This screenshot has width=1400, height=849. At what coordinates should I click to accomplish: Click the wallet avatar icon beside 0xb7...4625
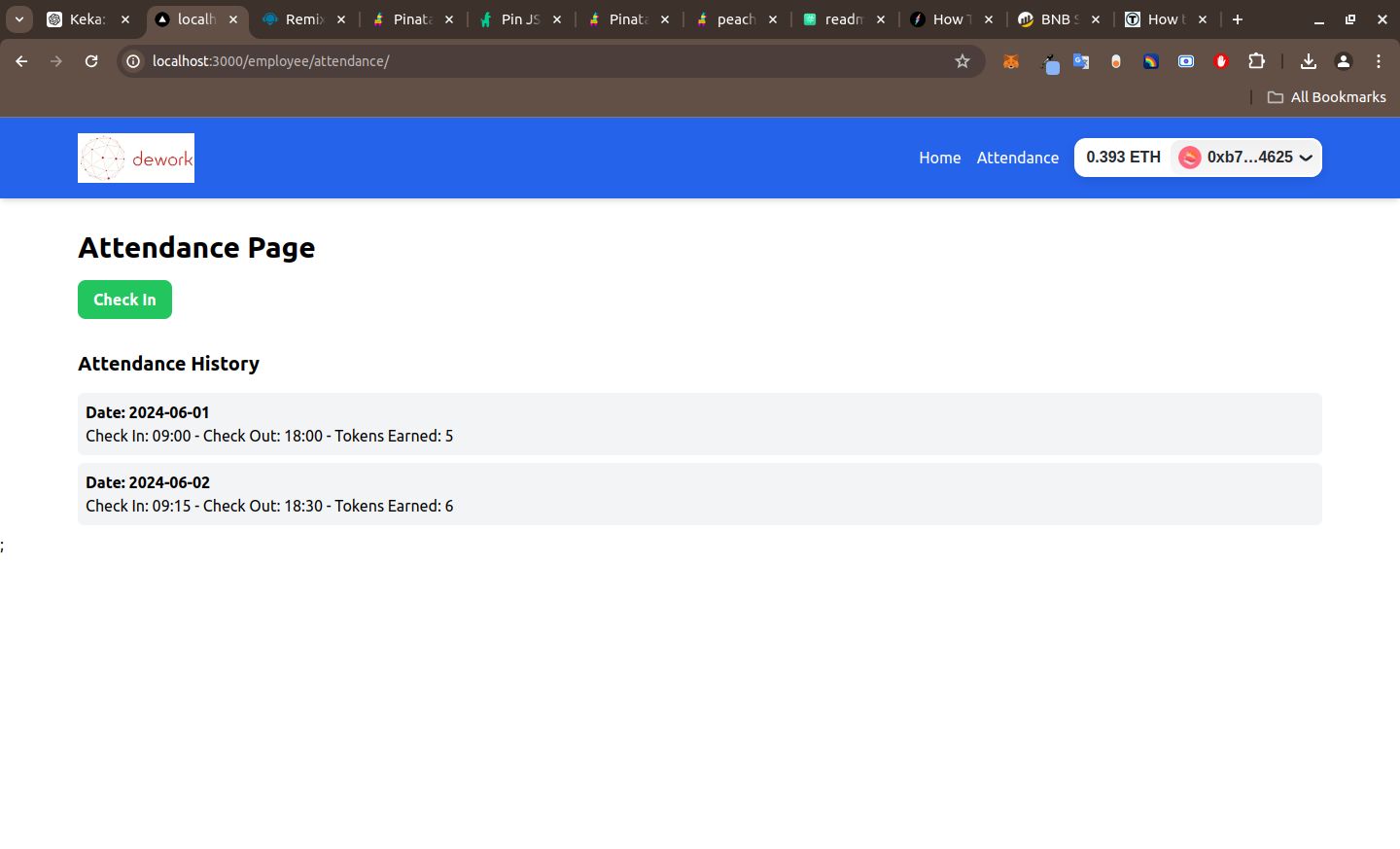click(x=1189, y=158)
